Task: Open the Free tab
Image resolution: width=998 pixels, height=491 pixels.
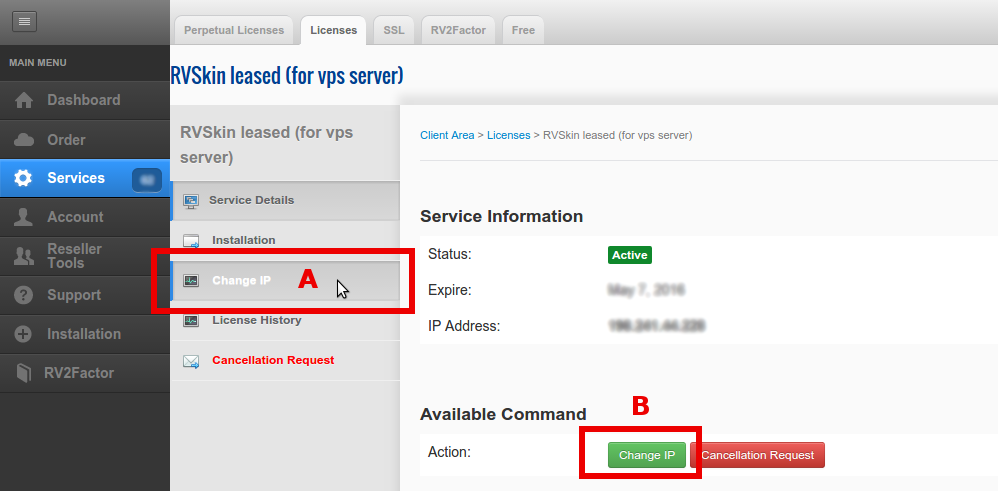Action: [523, 30]
